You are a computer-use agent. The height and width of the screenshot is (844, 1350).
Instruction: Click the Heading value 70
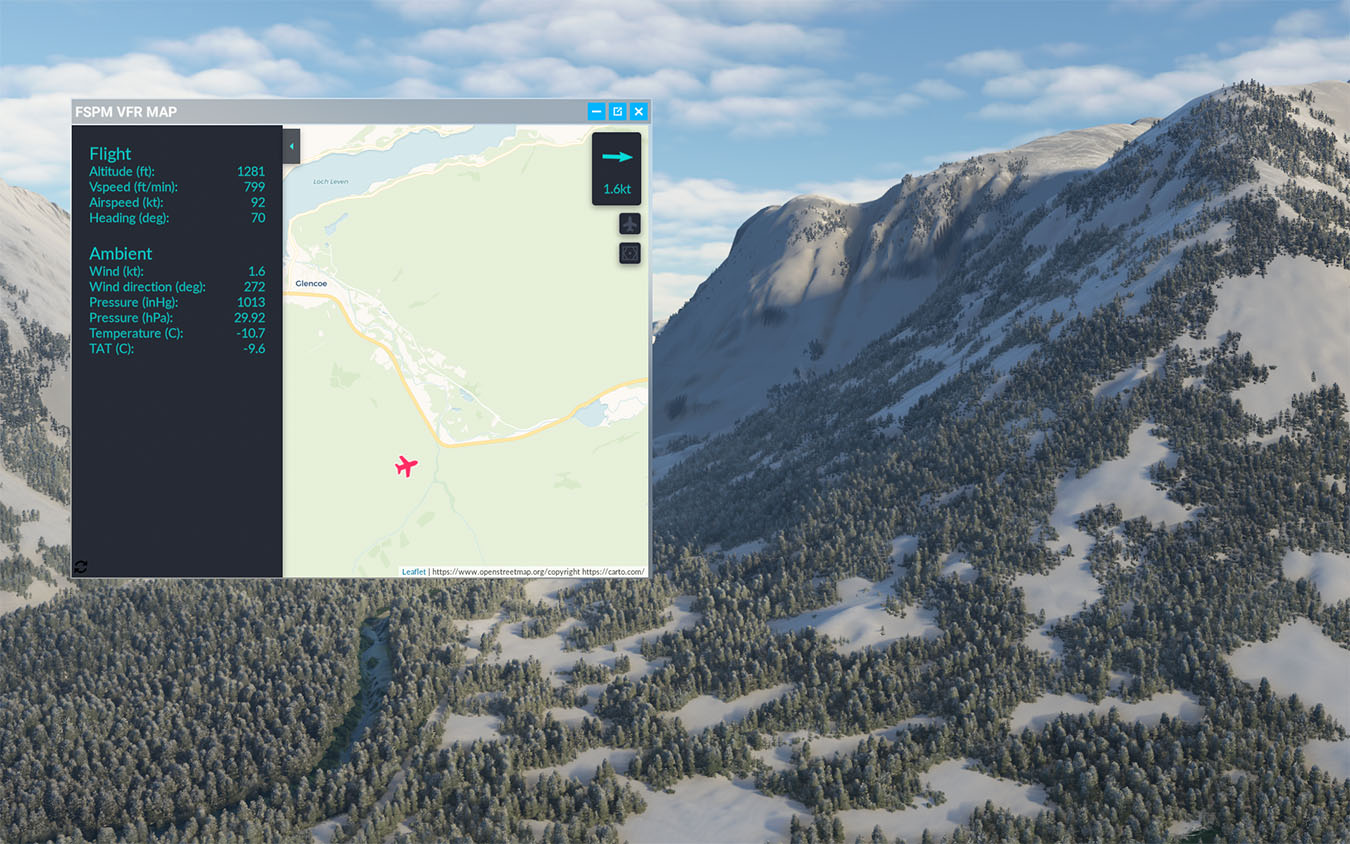(258, 218)
